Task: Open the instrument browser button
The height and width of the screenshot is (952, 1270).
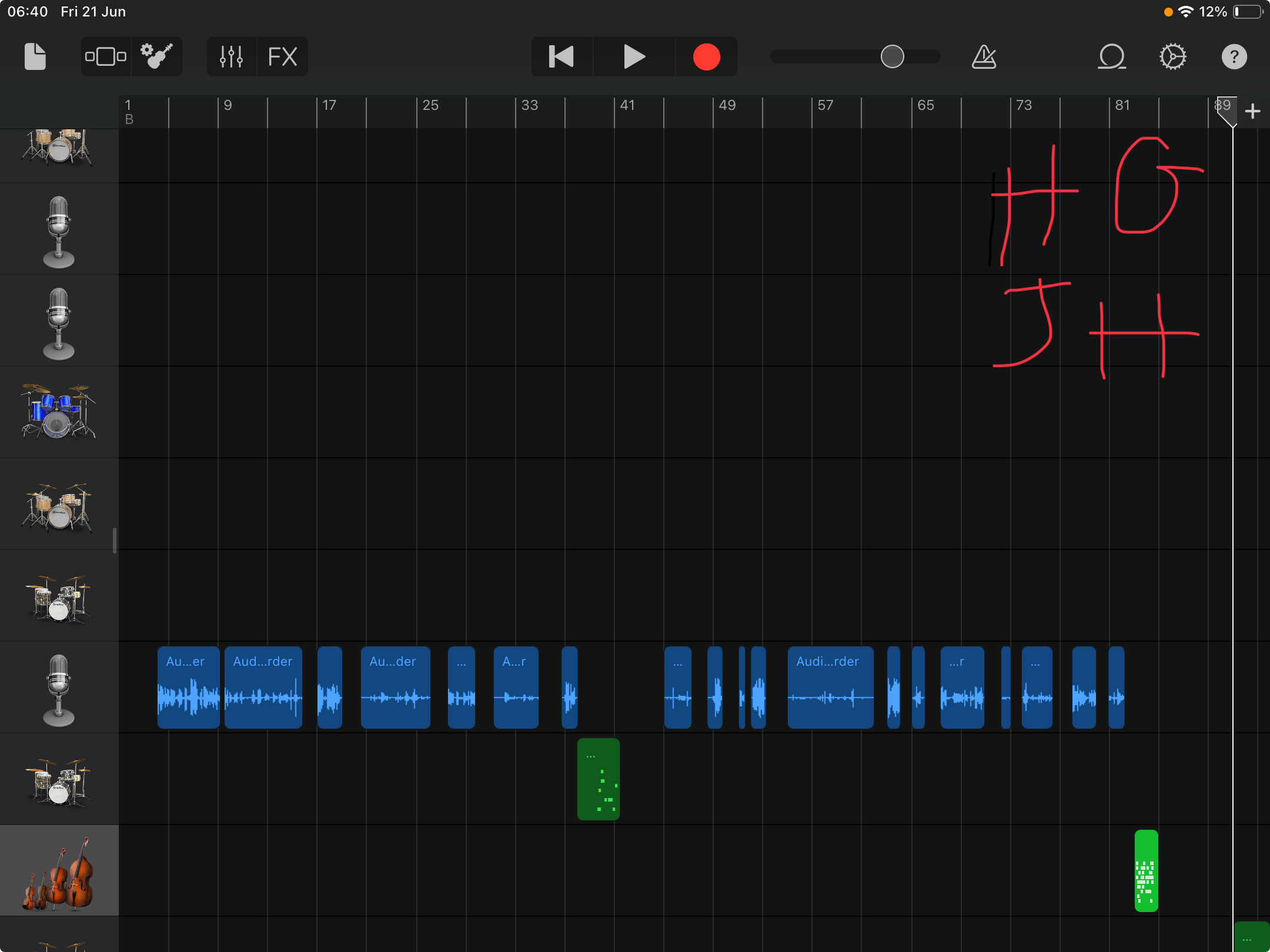Action: coord(156,57)
